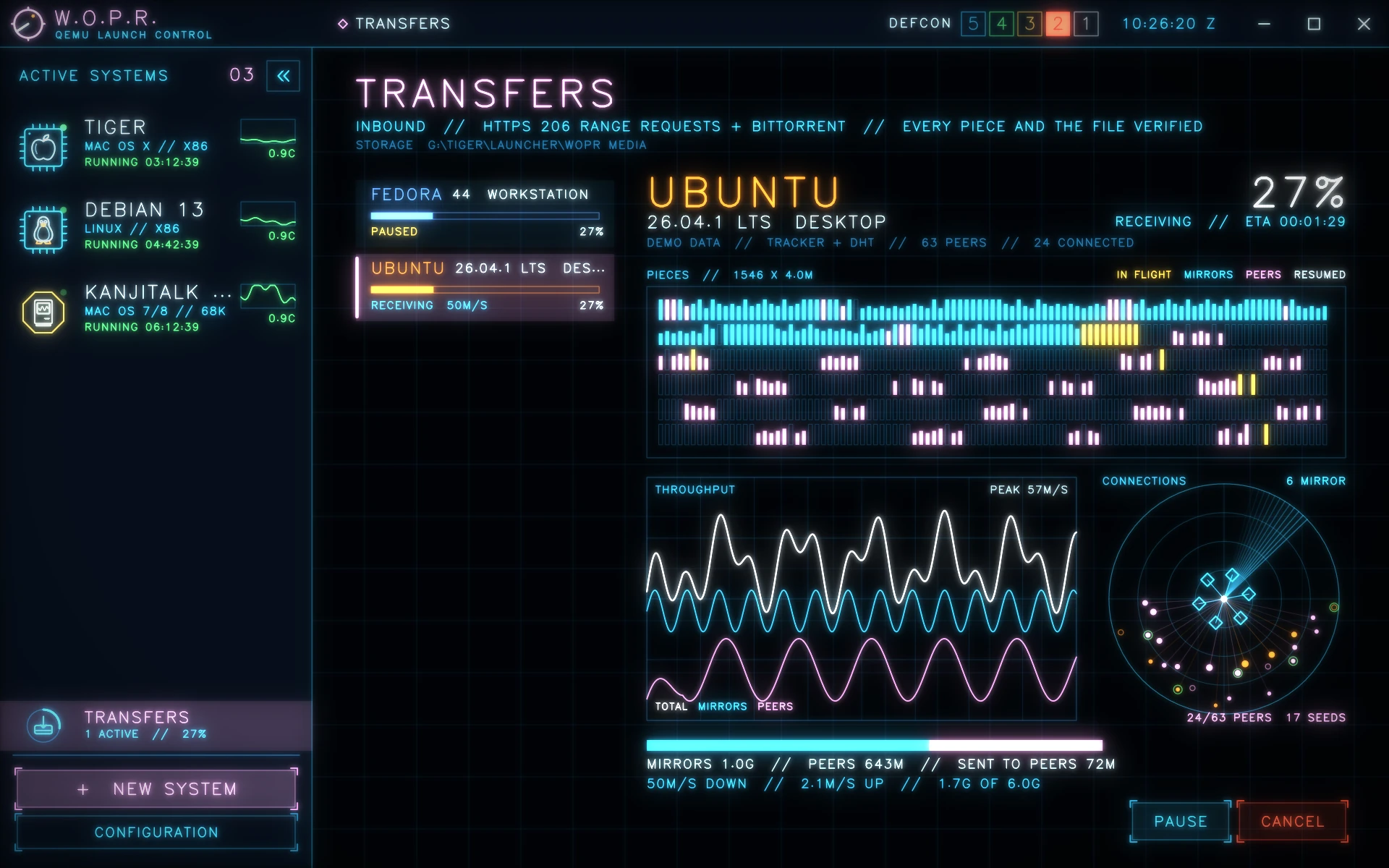Select the Tiger Apple chip icon
The width and height of the screenshot is (1389, 868).
[43, 147]
